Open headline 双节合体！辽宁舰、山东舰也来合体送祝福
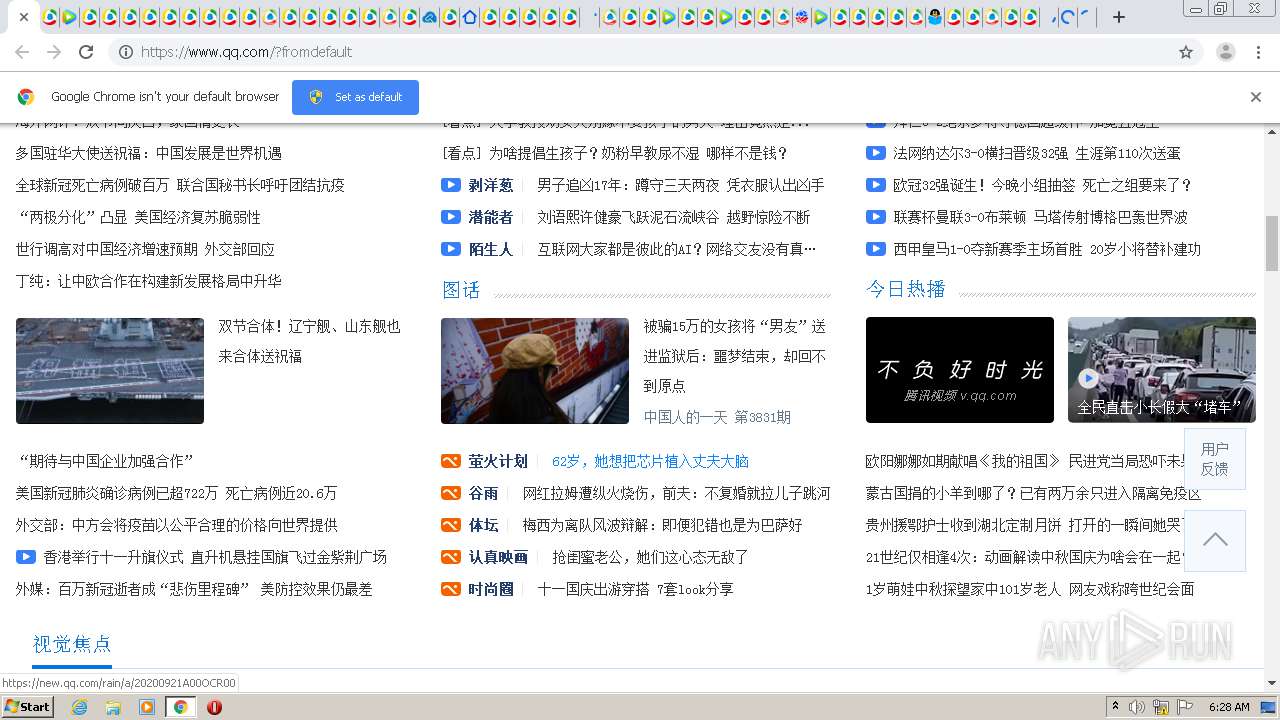Image resolution: width=1280 pixels, height=720 pixels. tap(310, 341)
